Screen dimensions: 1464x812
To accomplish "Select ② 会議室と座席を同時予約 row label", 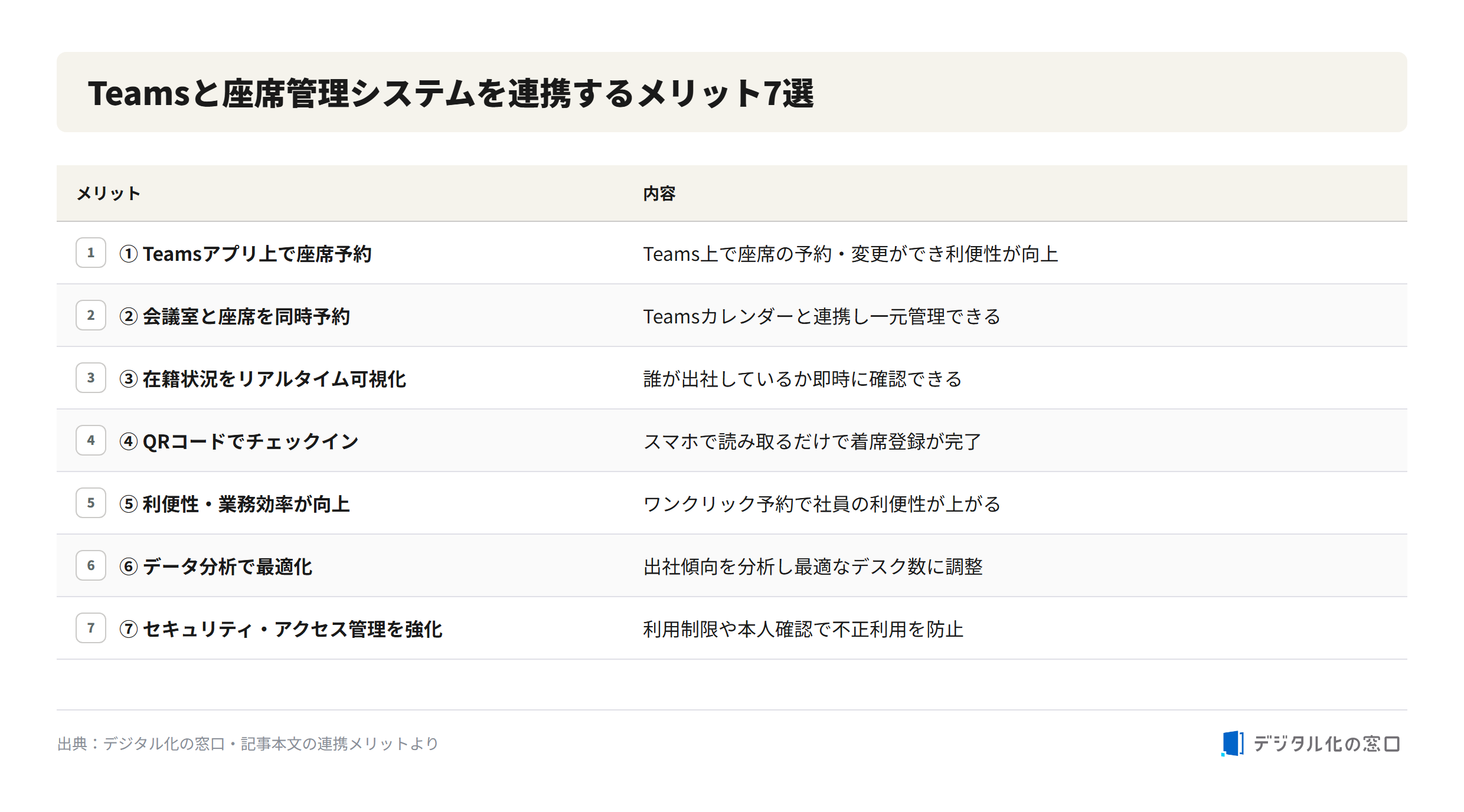I will click(235, 316).
